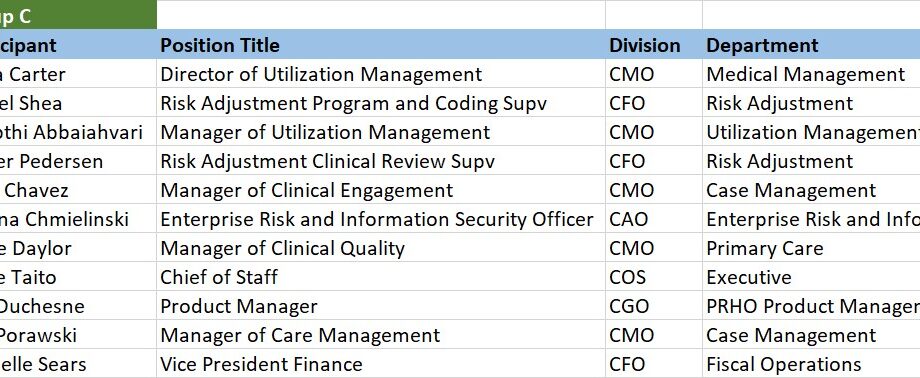
Task: Click the Primary Care department cell
Action: 811,248
